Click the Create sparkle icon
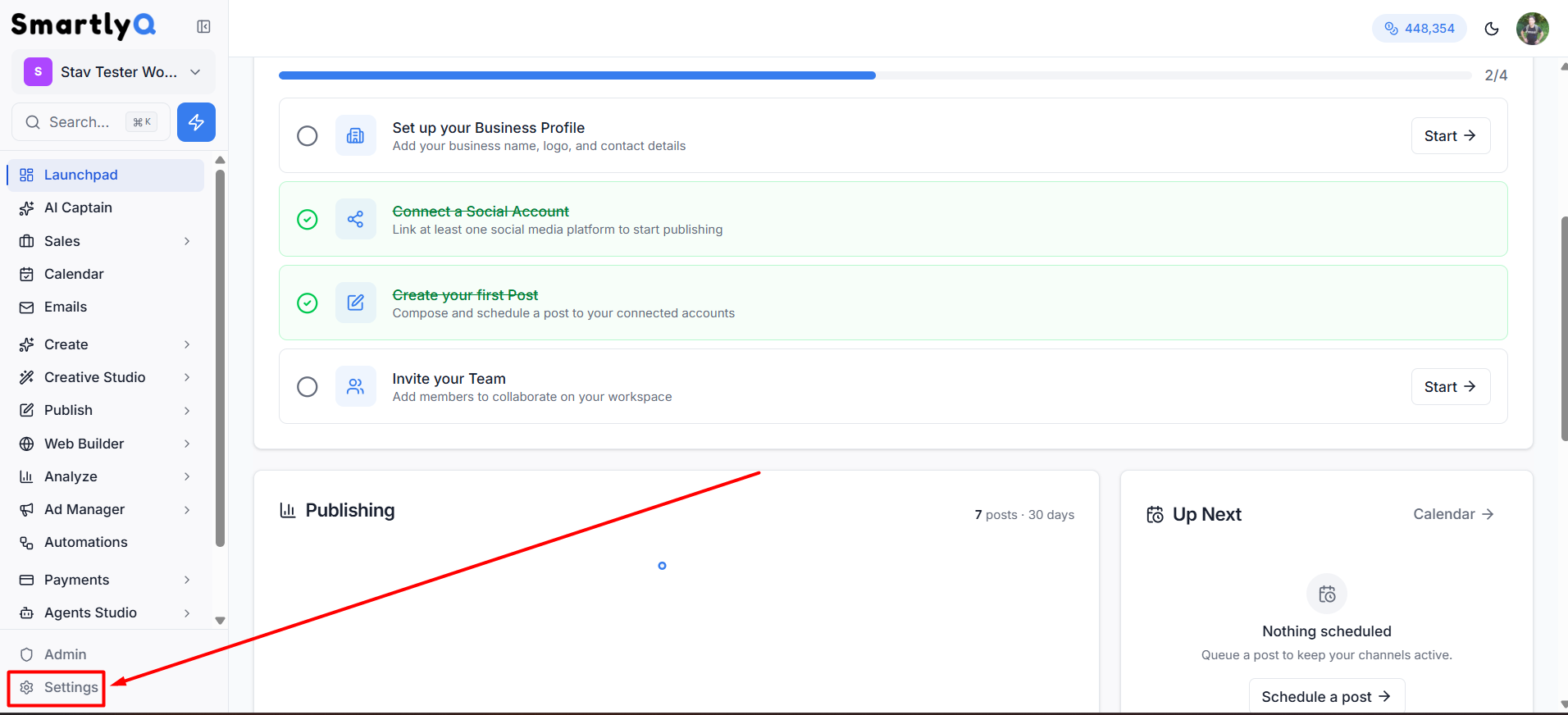 27,344
